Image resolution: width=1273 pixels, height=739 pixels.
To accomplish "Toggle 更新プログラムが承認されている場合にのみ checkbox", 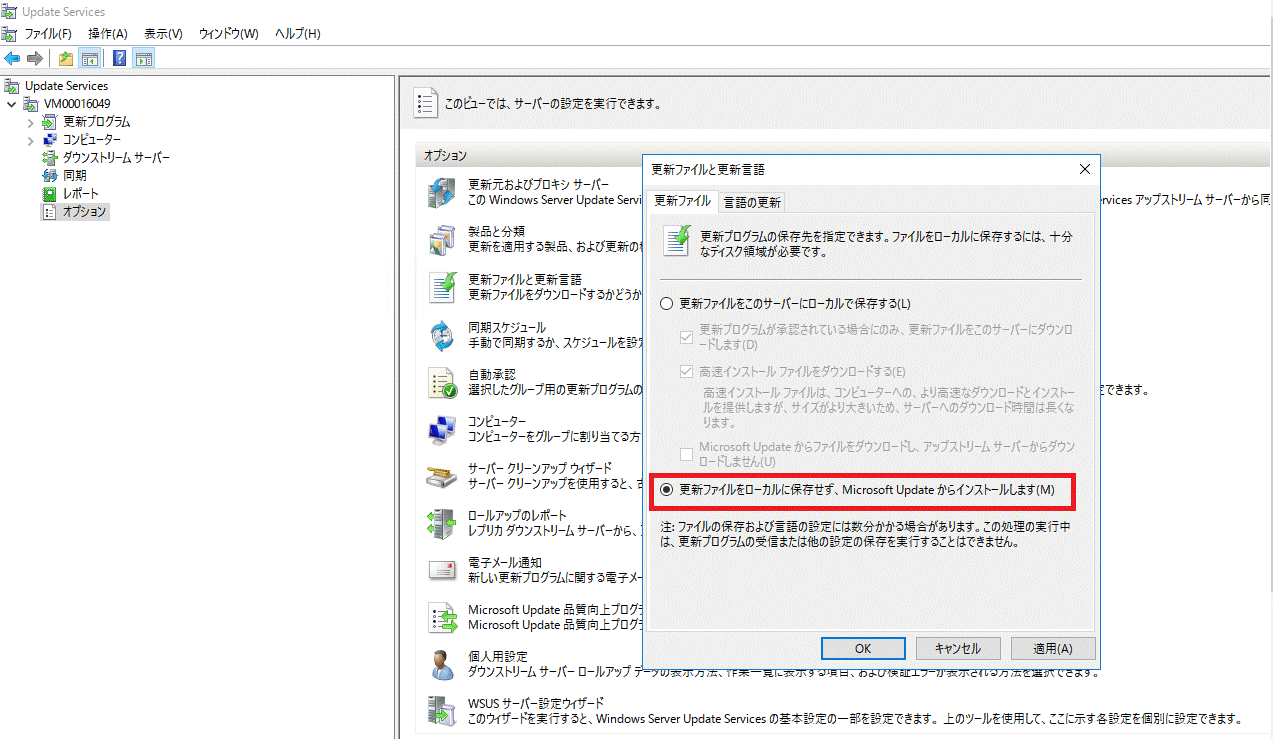I will 686,336.
